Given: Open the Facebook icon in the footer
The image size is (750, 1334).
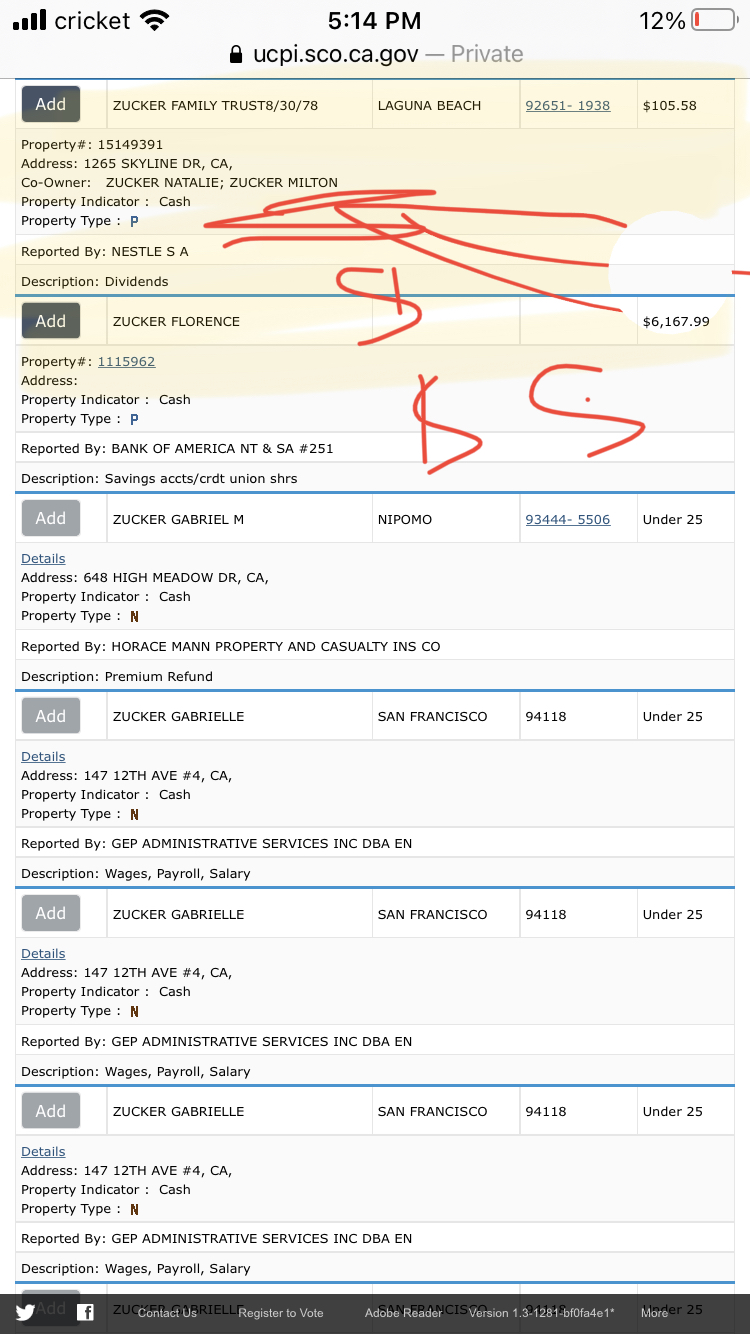Looking at the screenshot, I should (86, 1312).
